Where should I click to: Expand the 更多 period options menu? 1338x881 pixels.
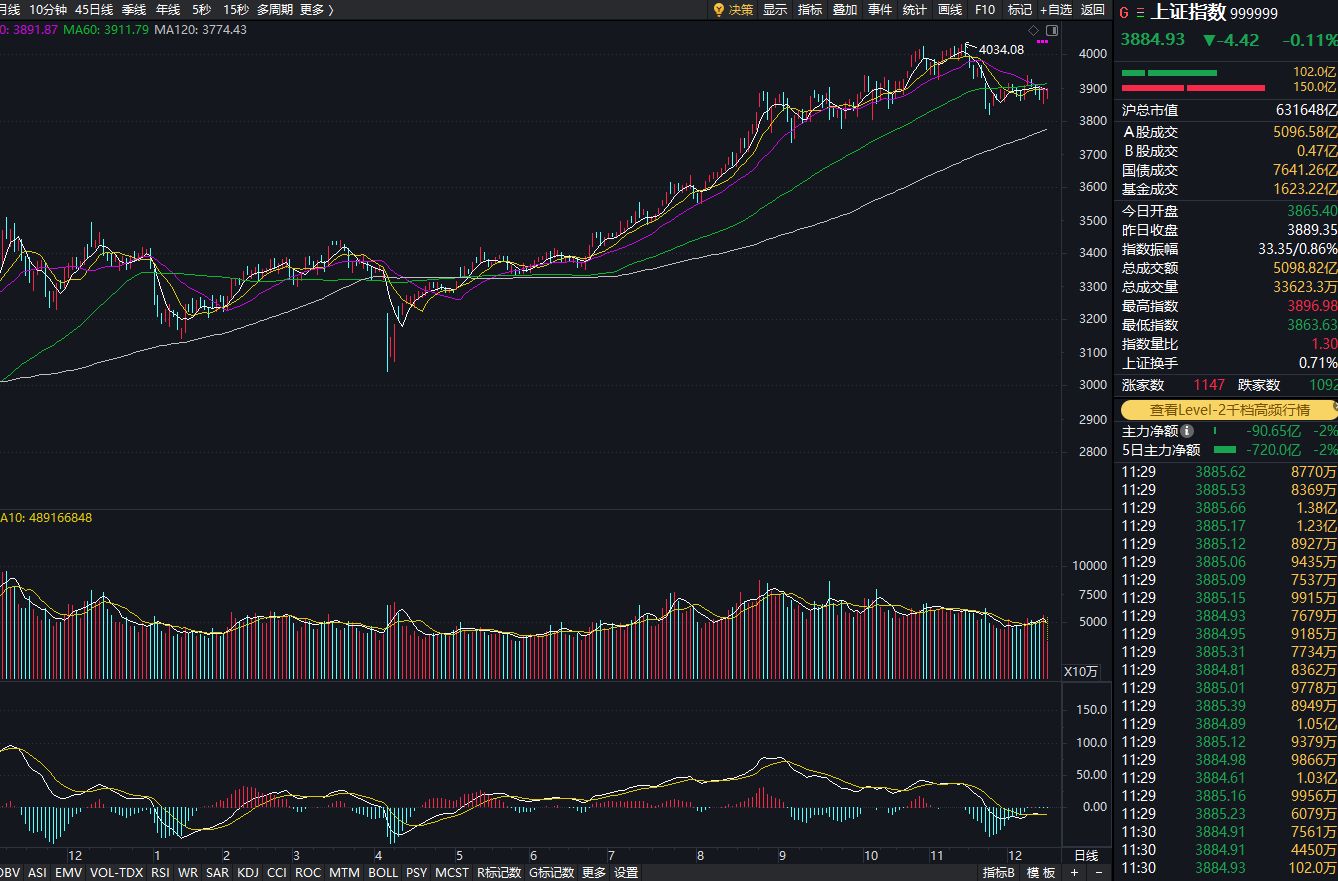310,11
